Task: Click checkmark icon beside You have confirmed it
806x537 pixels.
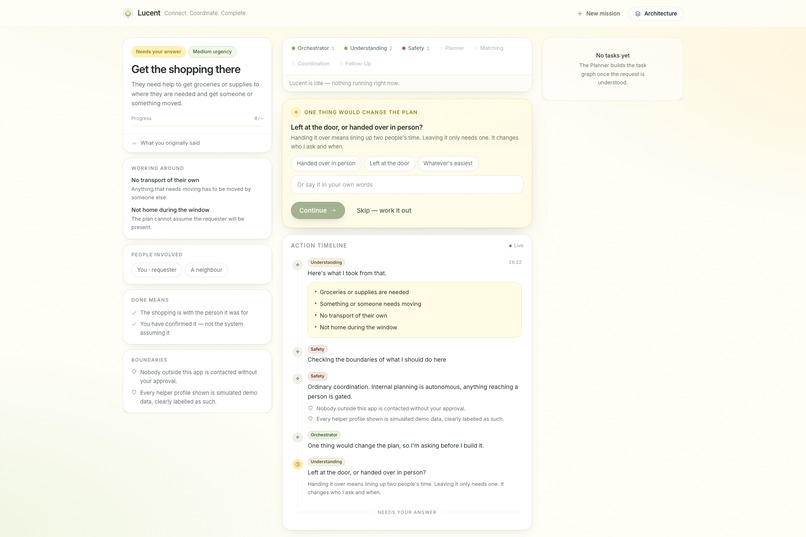Action: (134, 324)
